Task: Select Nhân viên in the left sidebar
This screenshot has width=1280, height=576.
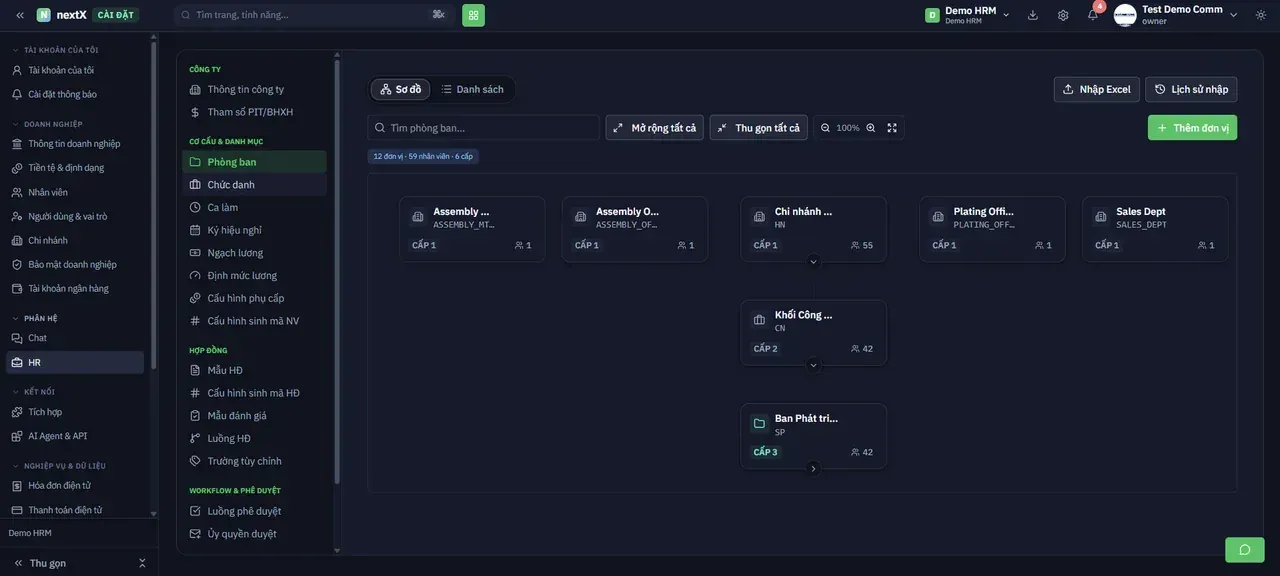Action: [75, 192]
